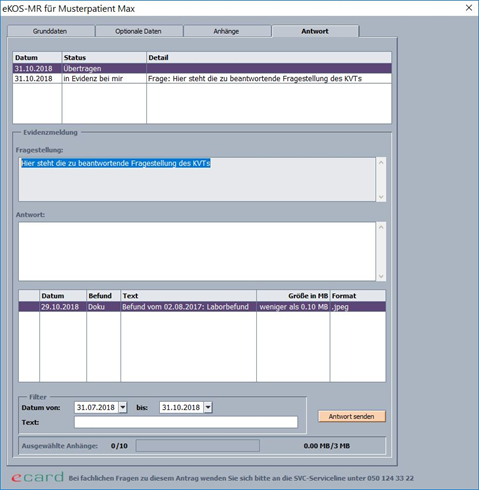This screenshot has height=490, width=479.
Task: Send the reply with Antwort senden
Action: 352,416
